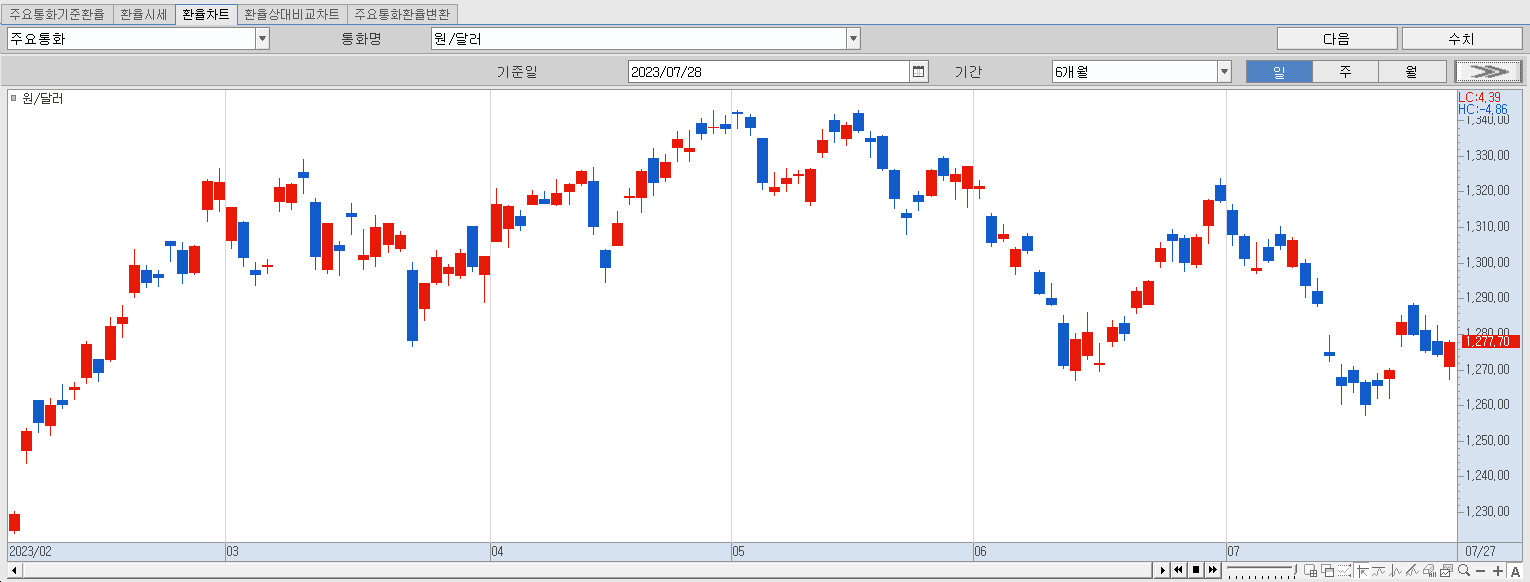Click the chart image save icon
Viewport: 1530px width, 582px height.
coord(1446,571)
